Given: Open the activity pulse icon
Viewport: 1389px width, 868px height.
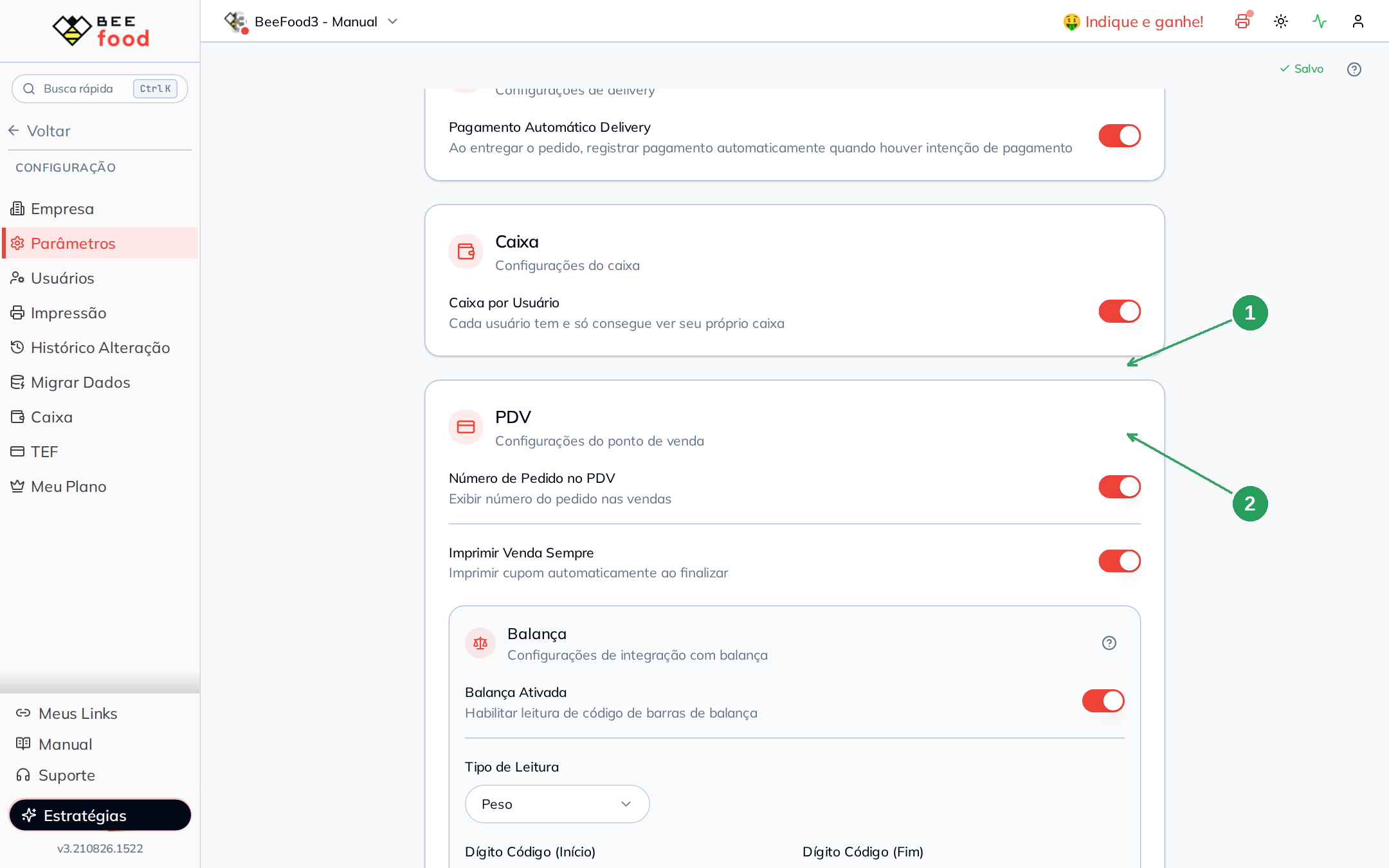Looking at the screenshot, I should pyautogui.click(x=1320, y=21).
